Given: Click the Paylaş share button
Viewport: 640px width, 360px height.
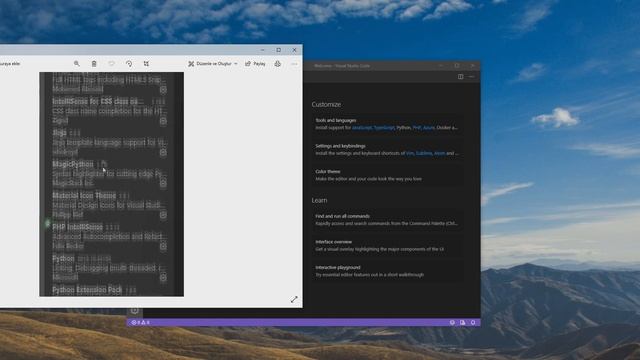Looking at the screenshot, I should [x=255, y=64].
